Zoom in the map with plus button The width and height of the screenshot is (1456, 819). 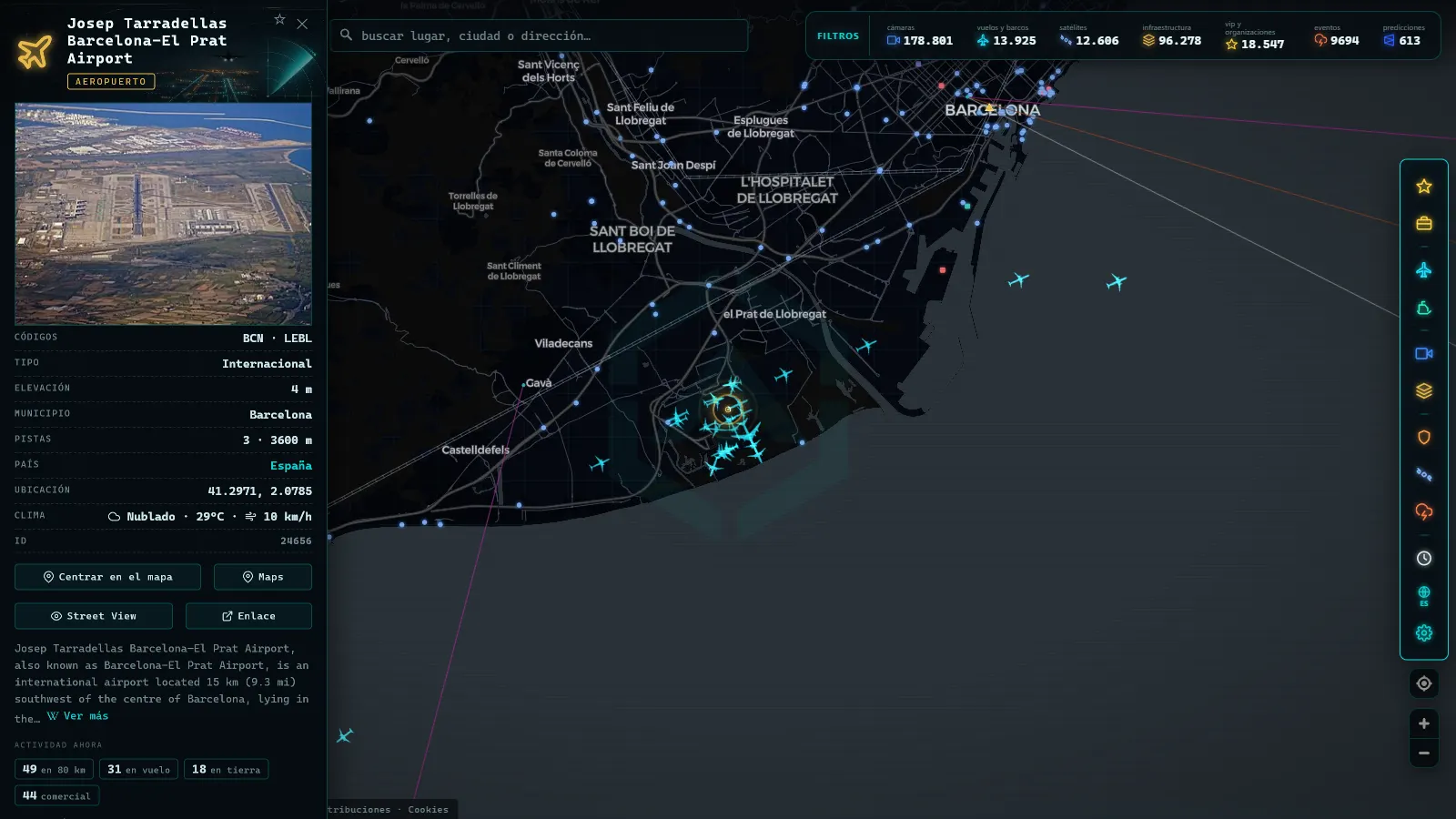tap(1424, 723)
